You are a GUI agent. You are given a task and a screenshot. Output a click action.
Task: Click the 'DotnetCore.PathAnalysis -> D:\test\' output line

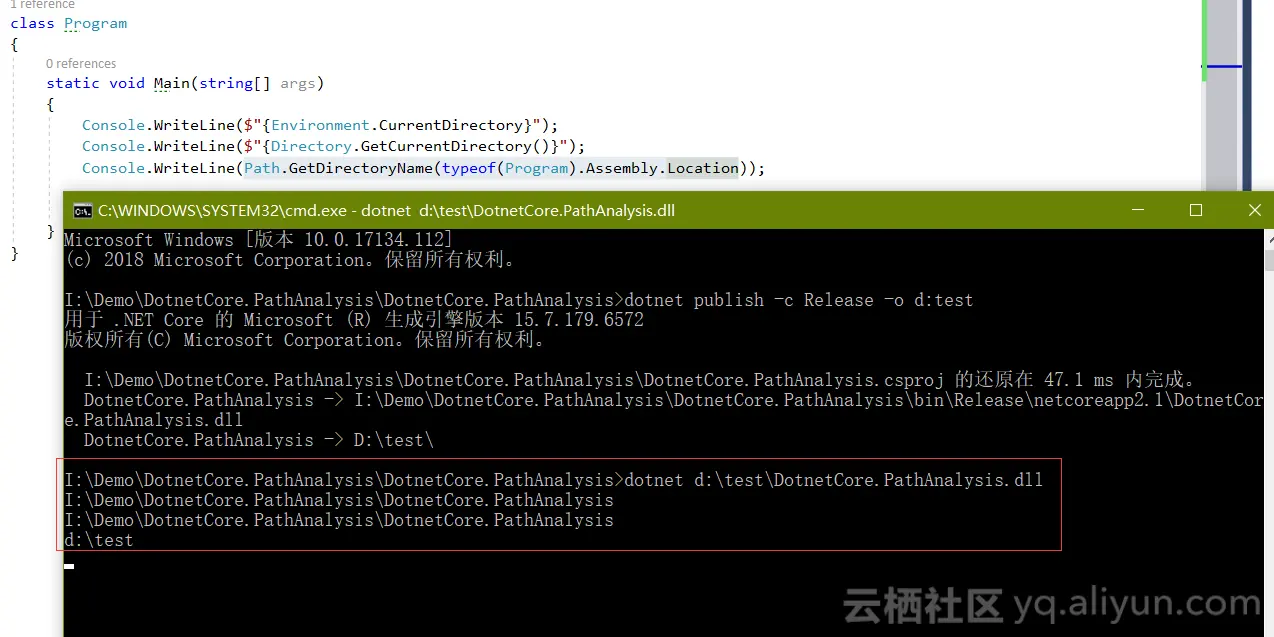(x=259, y=440)
